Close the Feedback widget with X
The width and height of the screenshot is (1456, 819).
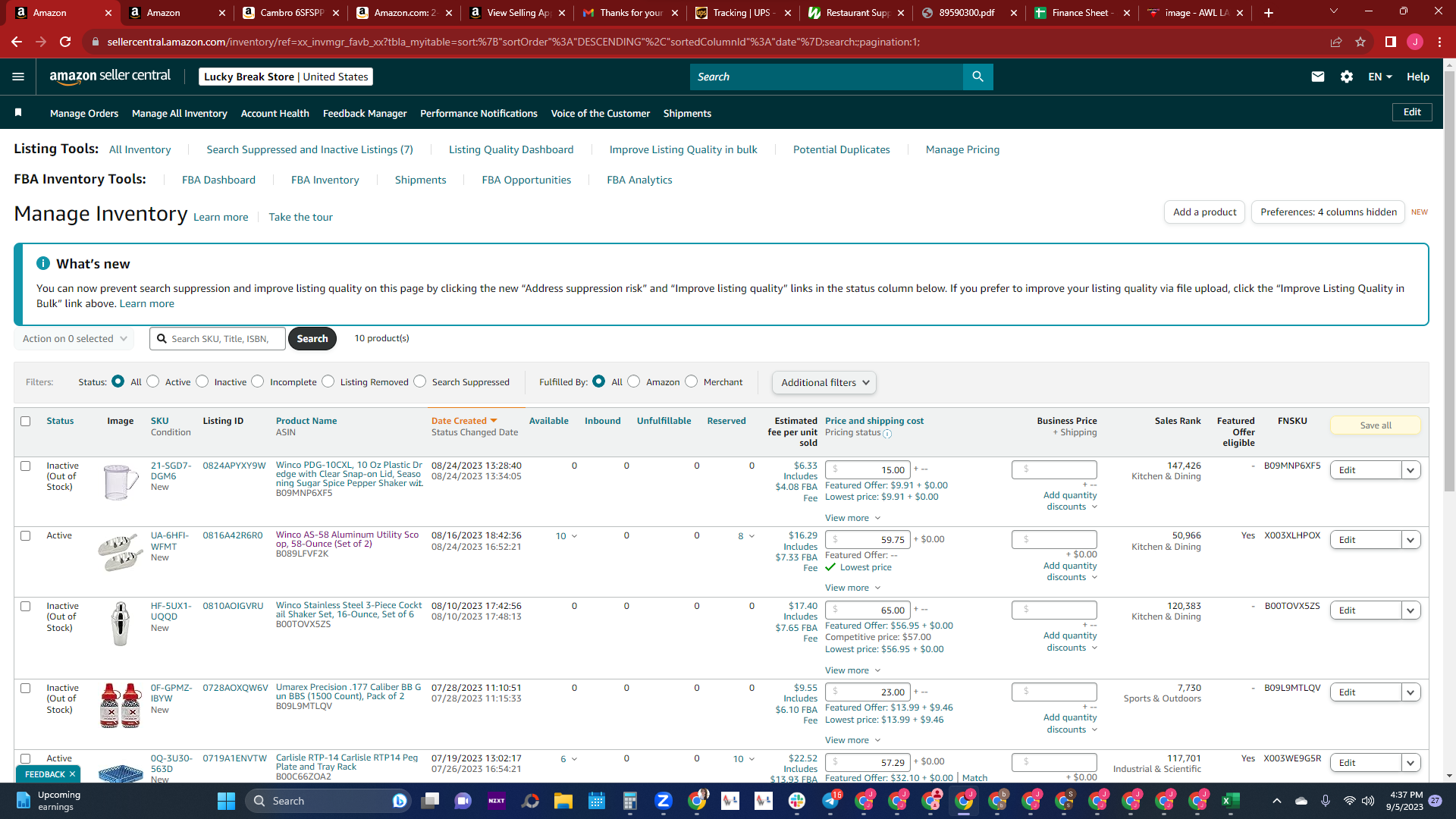click(x=72, y=774)
